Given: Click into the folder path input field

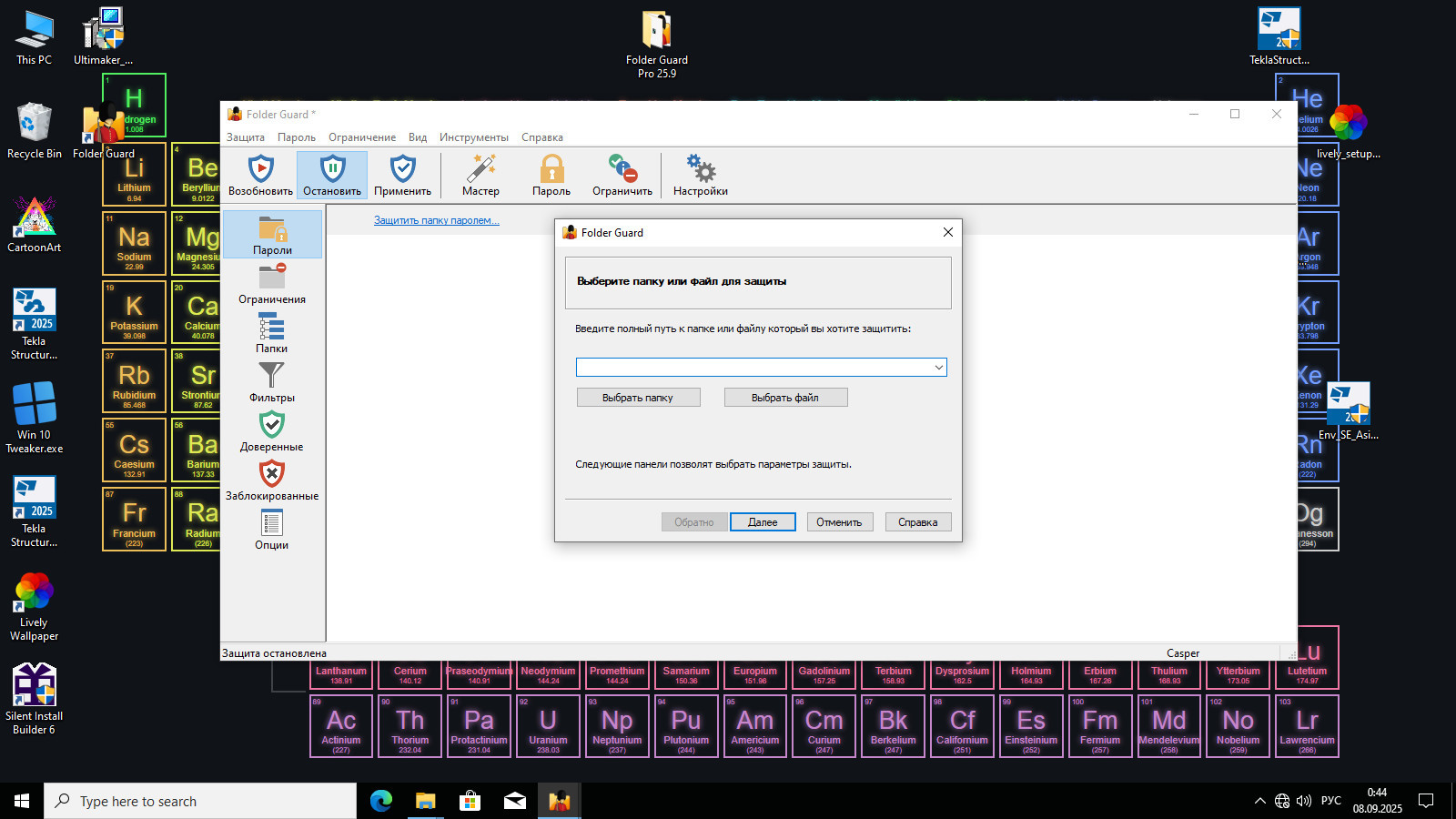Looking at the screenshot, I should pos(753,368).
